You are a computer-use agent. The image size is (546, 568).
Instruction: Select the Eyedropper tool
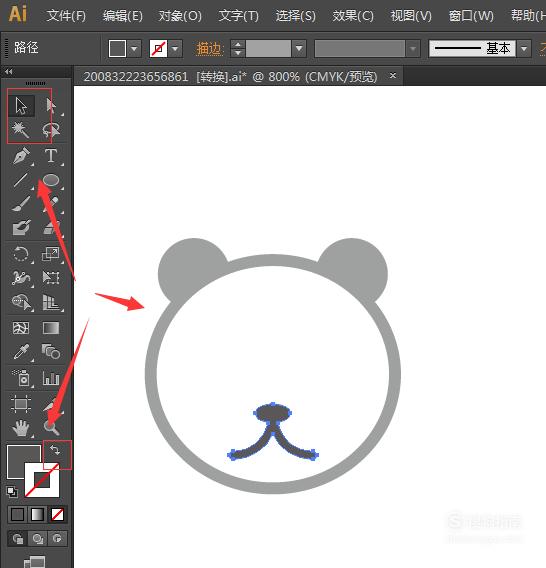(x=21, y=351)
